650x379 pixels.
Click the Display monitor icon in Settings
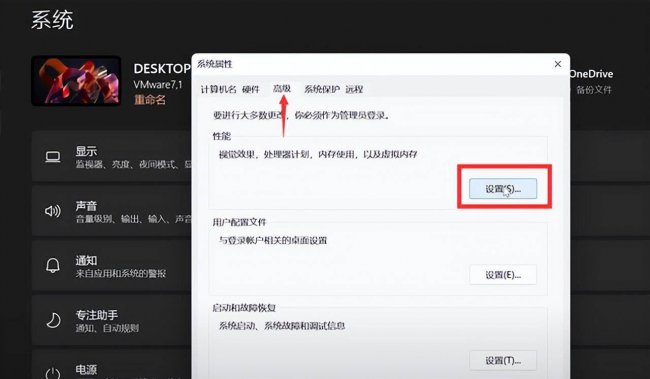point(53,157)
